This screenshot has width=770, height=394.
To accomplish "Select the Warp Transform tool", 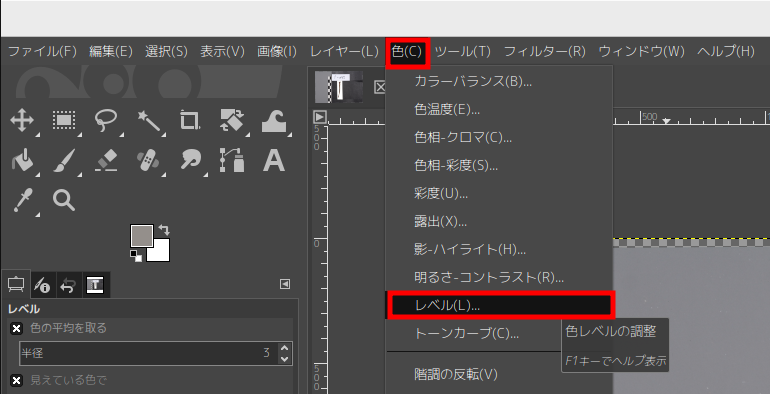I will click(274, 120).
